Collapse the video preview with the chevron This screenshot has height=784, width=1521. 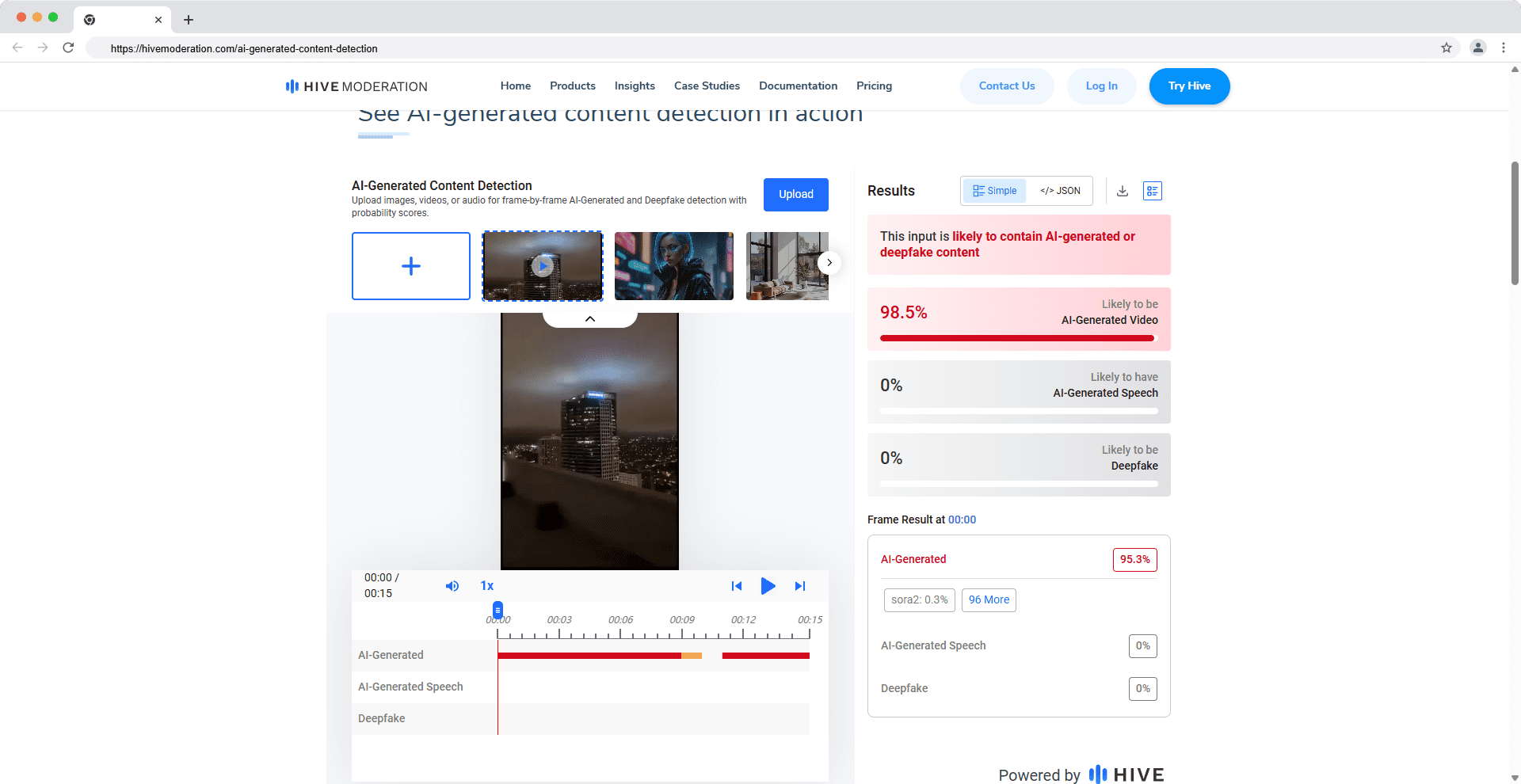pyautogui.click(x=590, y=318)
